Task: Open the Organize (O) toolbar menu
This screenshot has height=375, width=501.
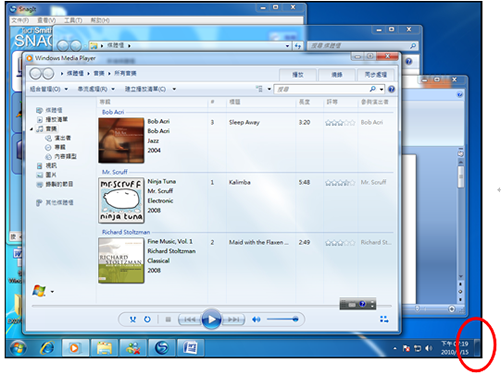Action: (x=49, y=89)
